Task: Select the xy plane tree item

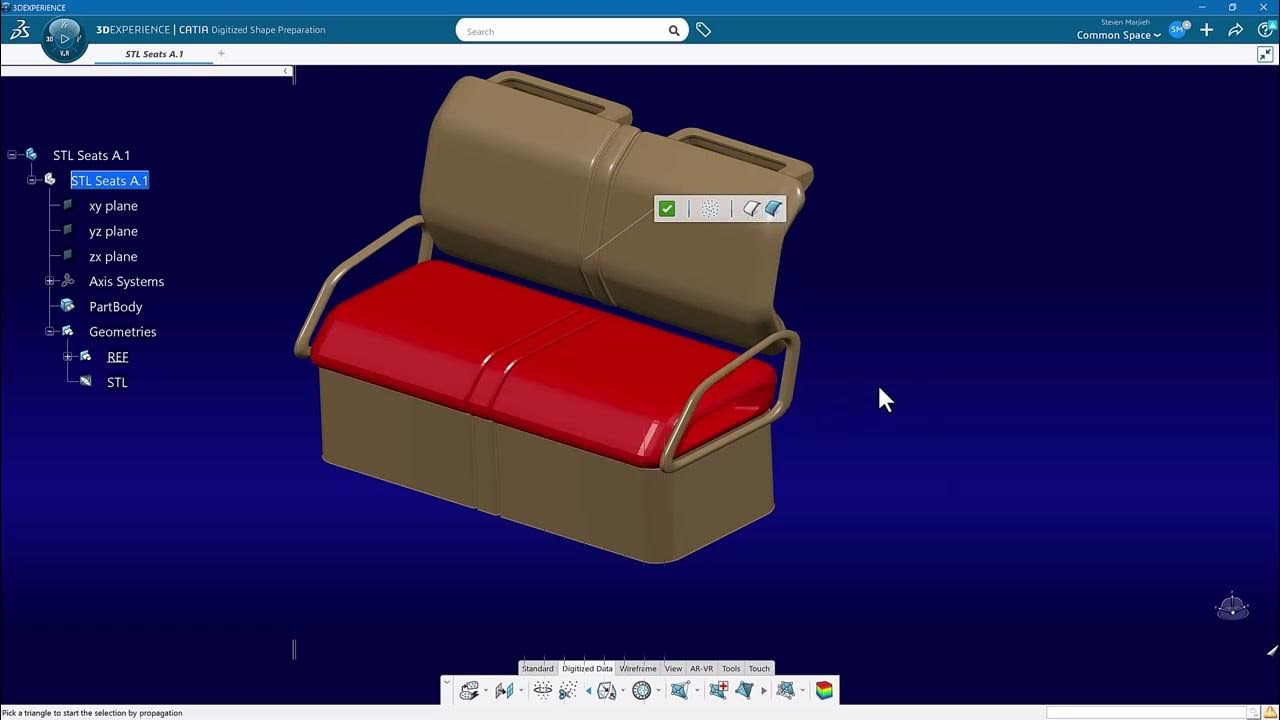Action: (x=113, y=206)
